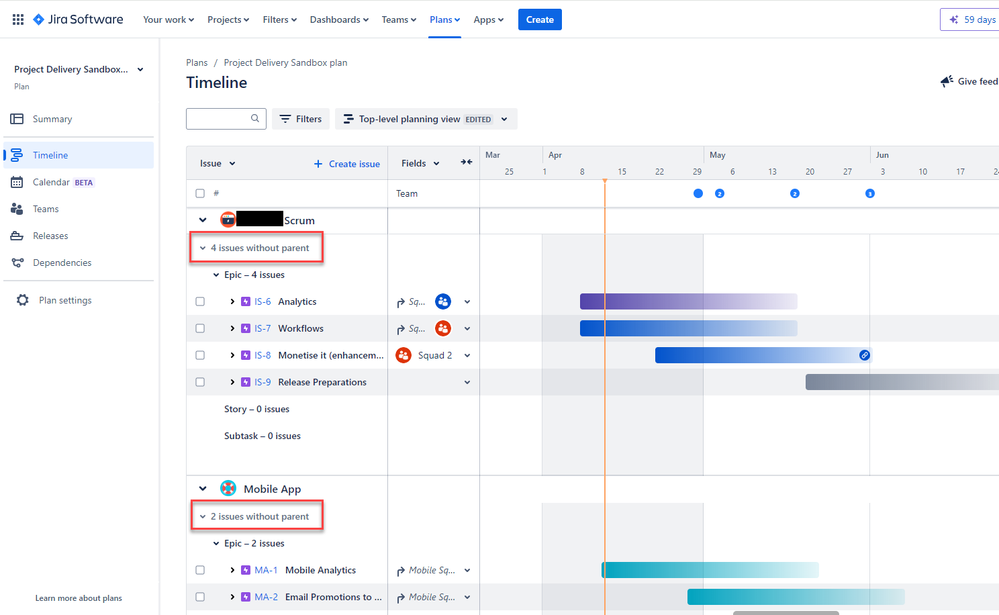
Task: Toggle the select-all checkbox in header row
Action: 200,193
